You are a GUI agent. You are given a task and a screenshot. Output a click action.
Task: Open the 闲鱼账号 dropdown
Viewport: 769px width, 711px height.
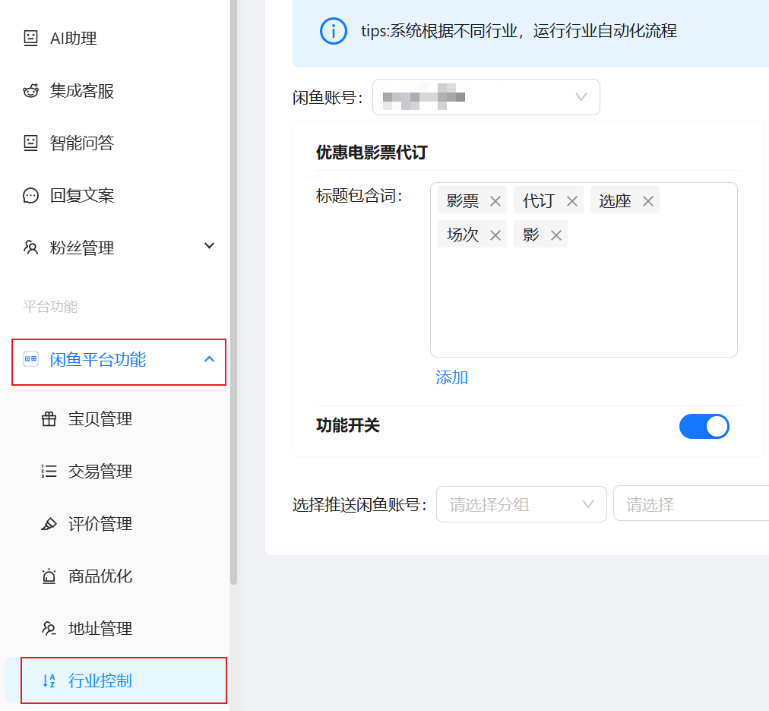[486, 97]
